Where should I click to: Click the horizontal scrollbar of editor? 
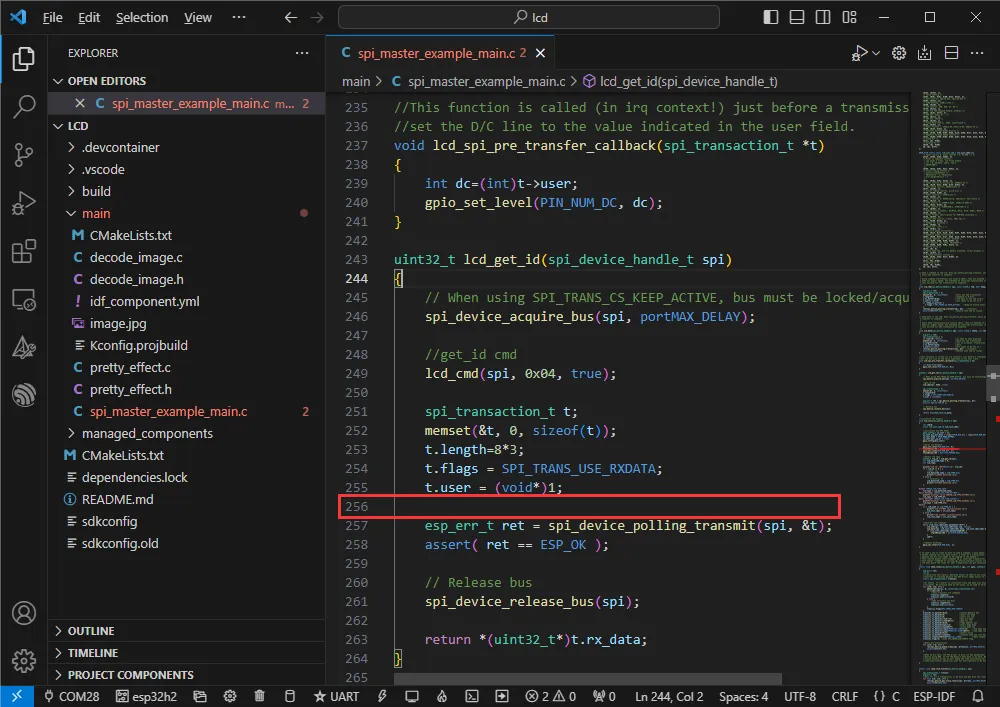click(x=587, y=678)
